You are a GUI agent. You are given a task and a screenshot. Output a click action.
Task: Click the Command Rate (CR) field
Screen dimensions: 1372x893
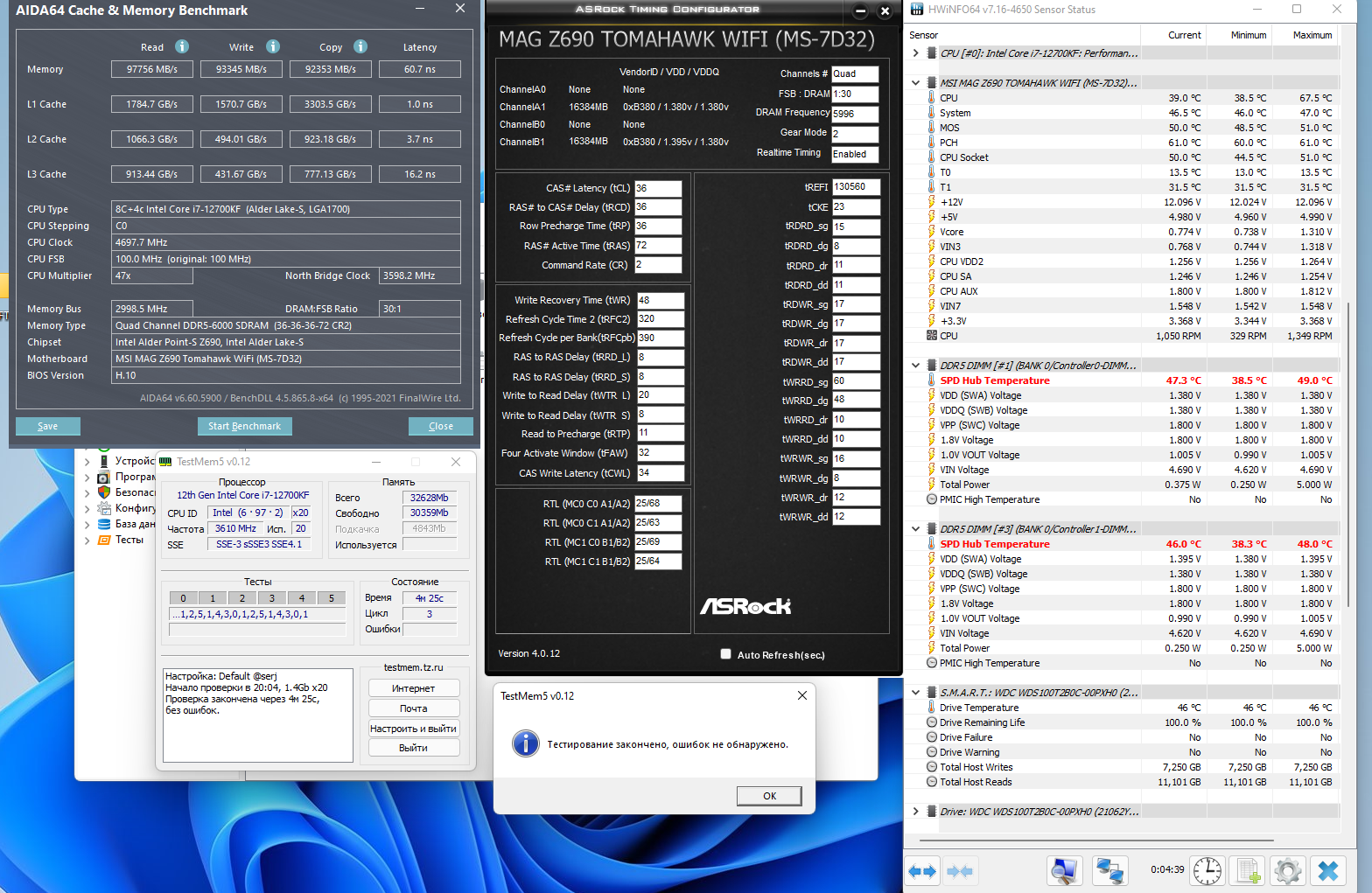658,265
